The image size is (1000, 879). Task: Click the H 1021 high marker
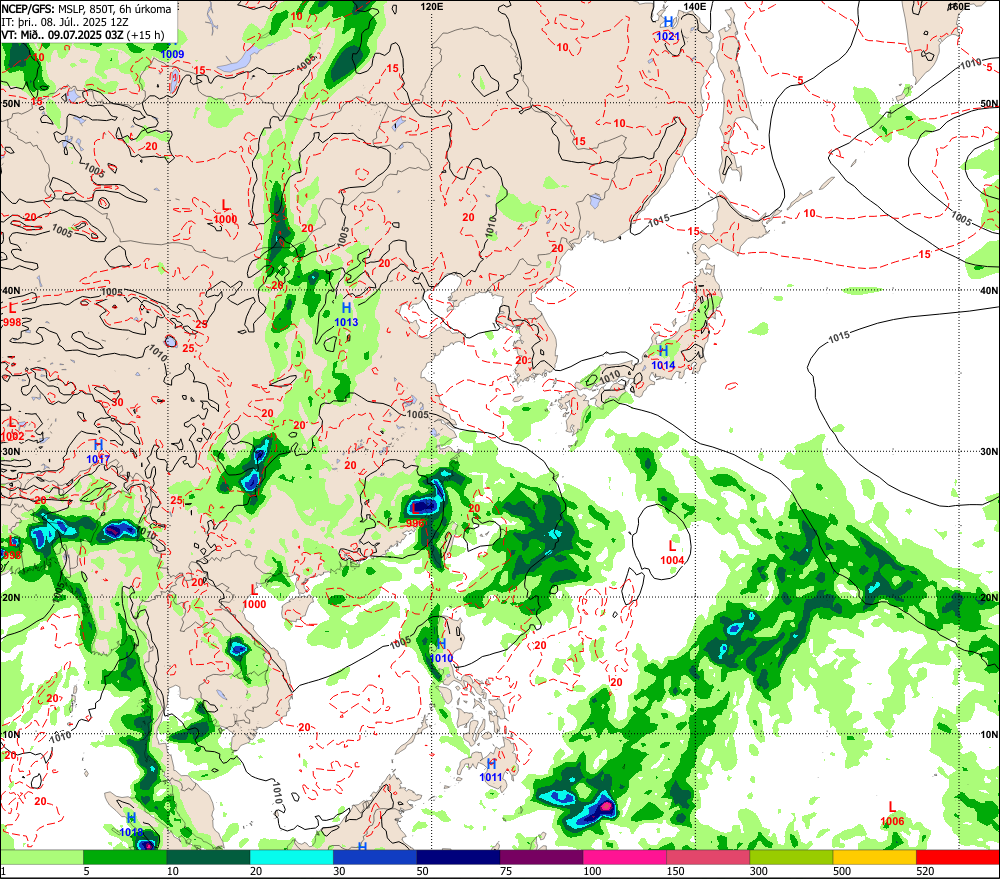point(668,29)
